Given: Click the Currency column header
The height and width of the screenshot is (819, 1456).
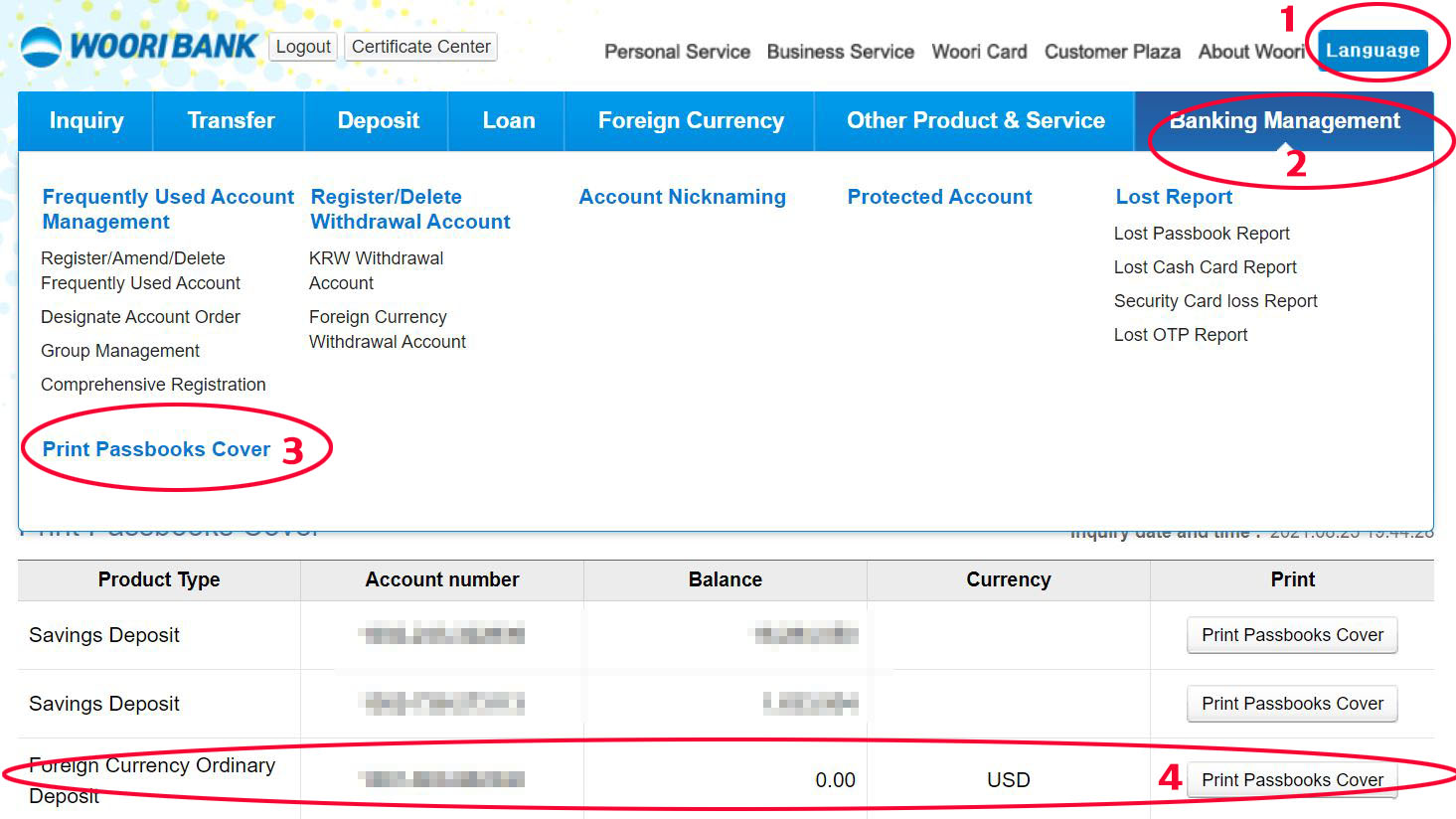Looking at the screenshot, I should [1009, 579].
